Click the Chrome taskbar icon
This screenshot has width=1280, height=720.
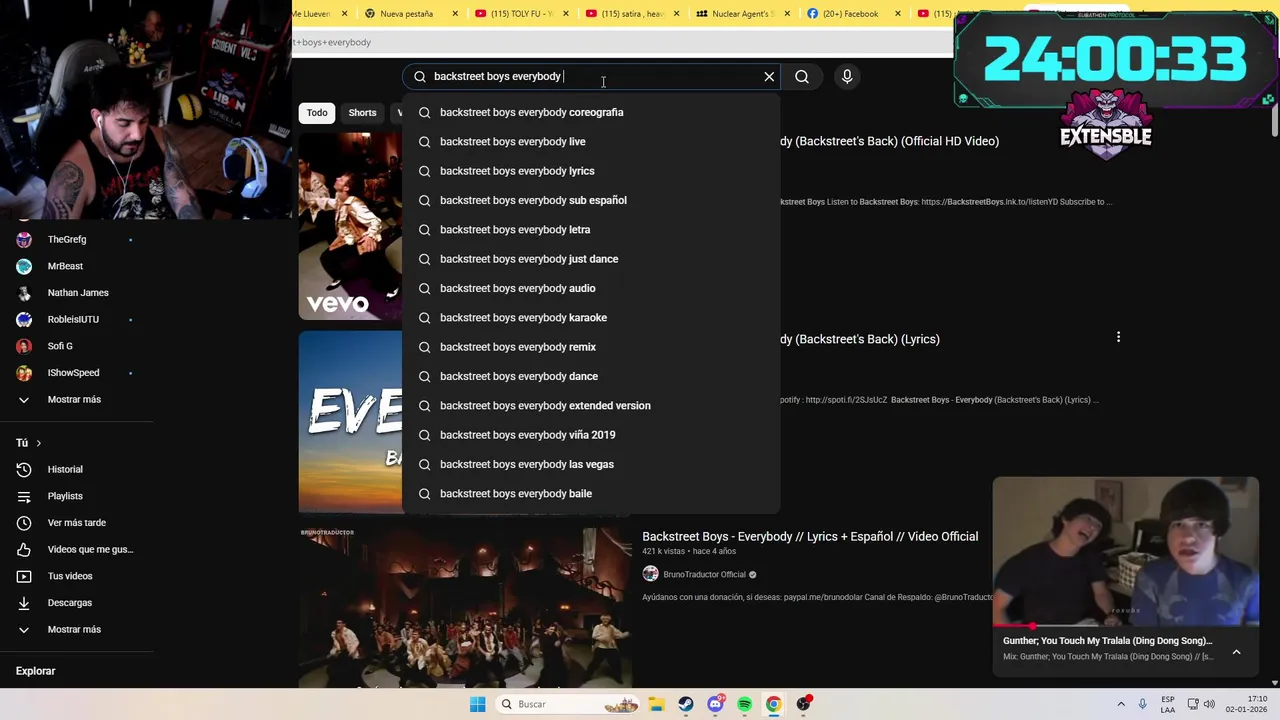tap(773, 704)
